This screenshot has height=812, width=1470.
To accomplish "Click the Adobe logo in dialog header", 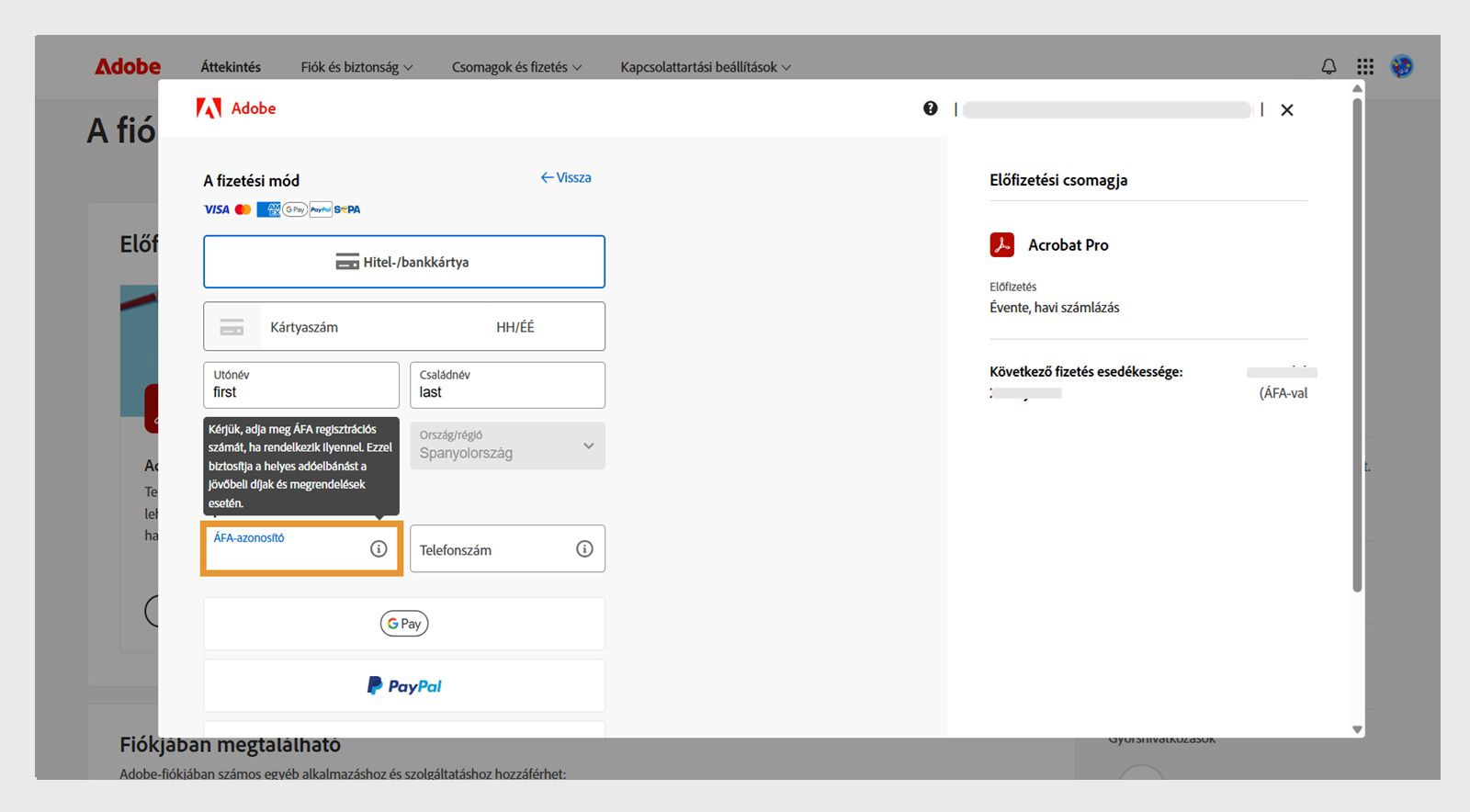I will [236, 108].
